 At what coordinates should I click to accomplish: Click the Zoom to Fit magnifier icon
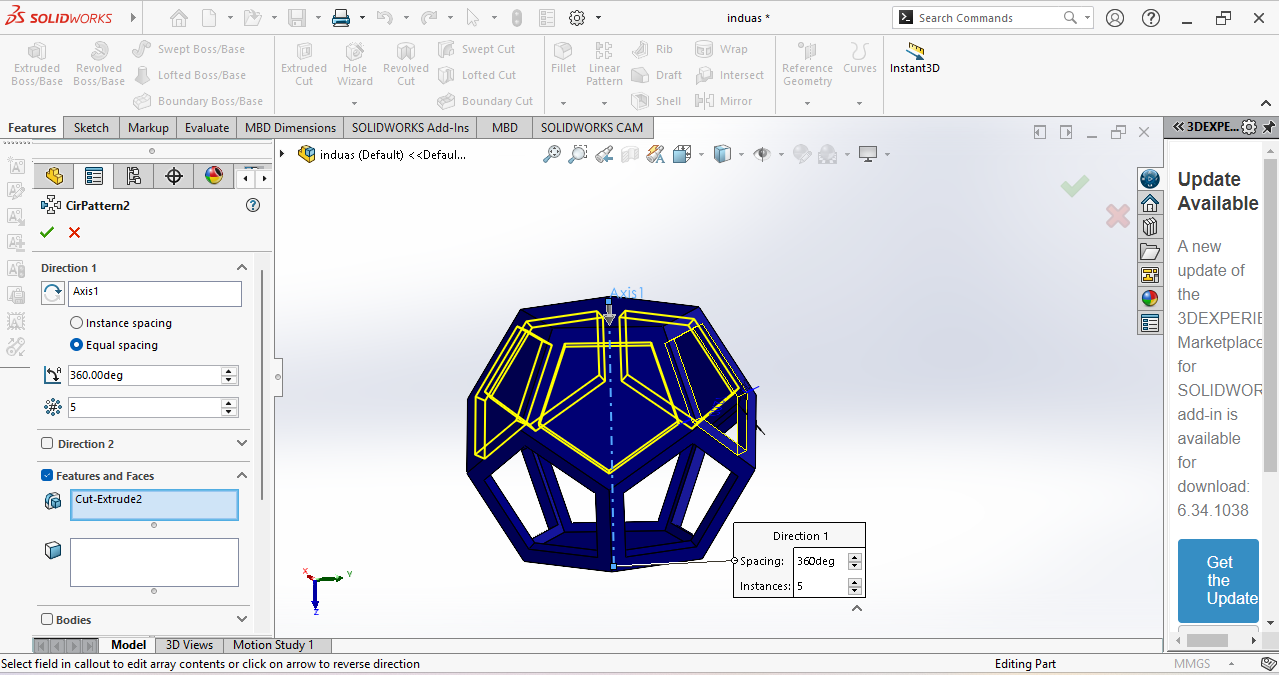click(x=551, y=154)
